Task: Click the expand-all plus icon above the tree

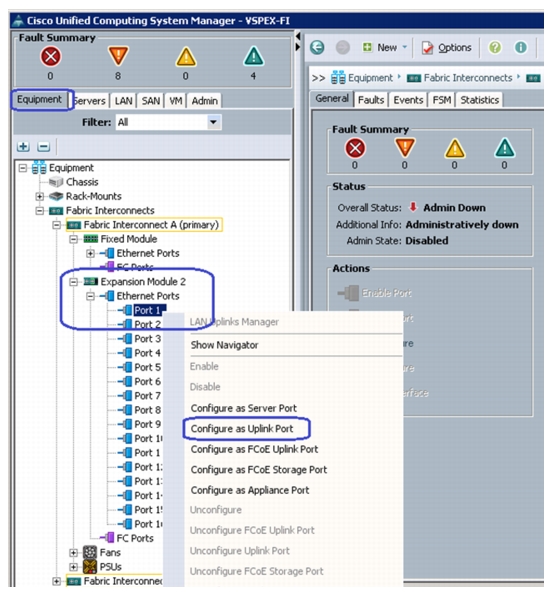Action: point(24,146)
